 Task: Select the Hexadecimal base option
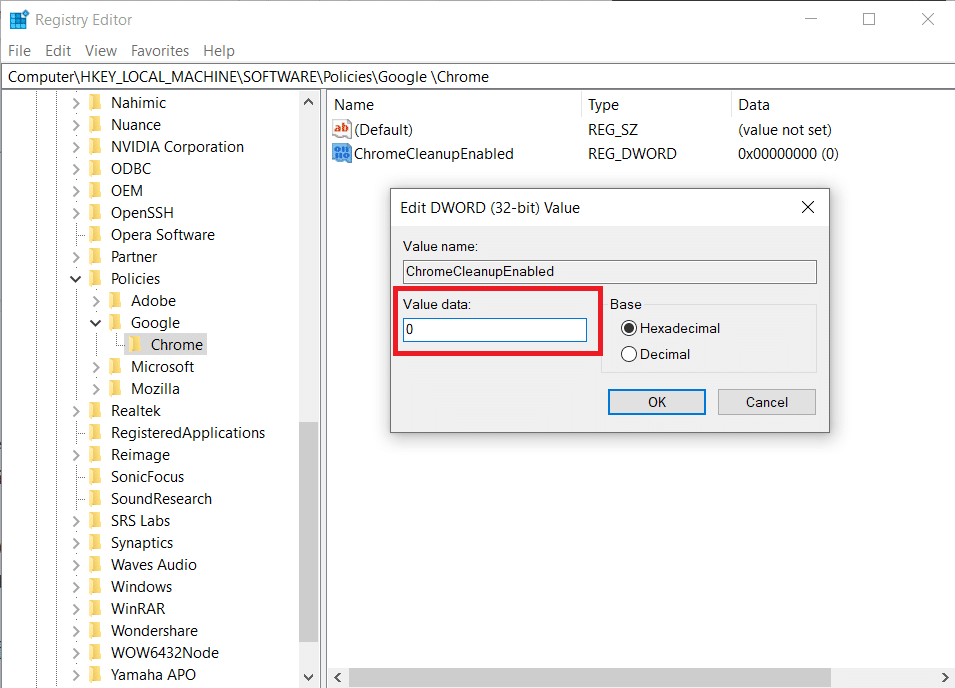tap(629, 328)
